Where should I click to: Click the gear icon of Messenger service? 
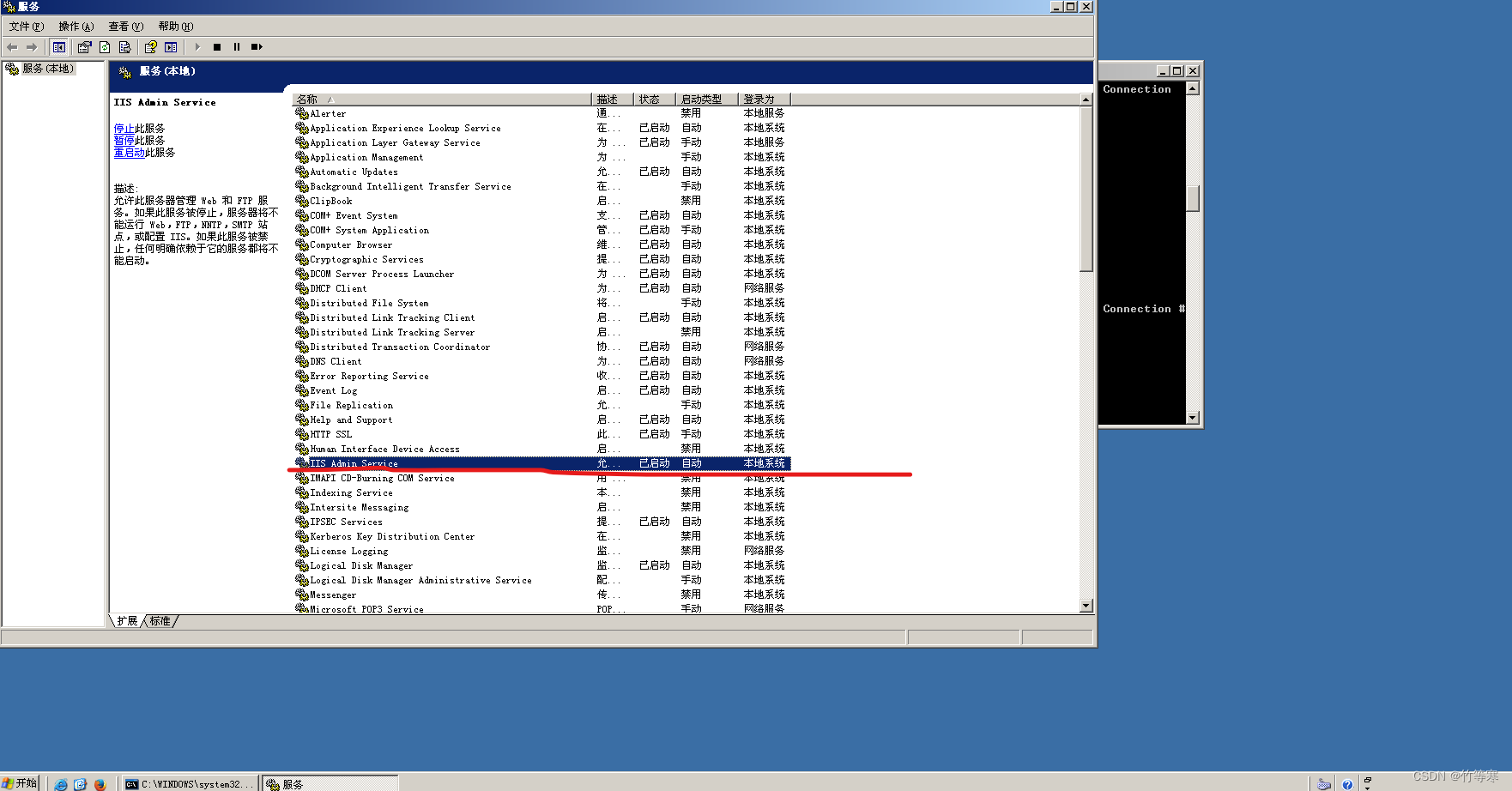coord(301,595)
